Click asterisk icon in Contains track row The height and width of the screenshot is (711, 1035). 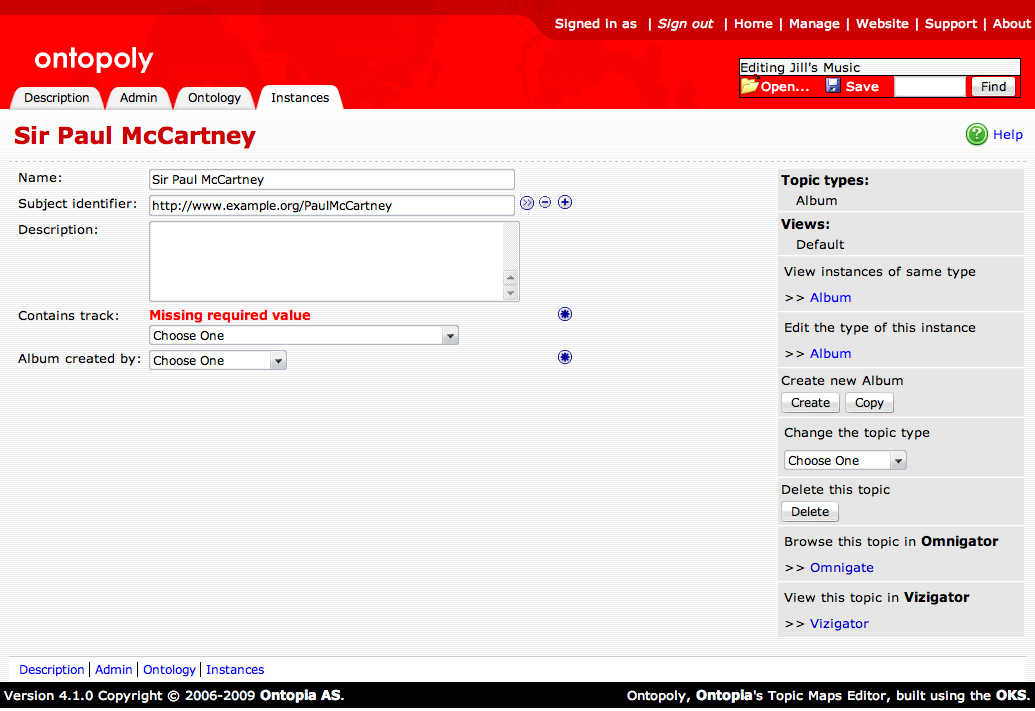click(x=565, y=314)
